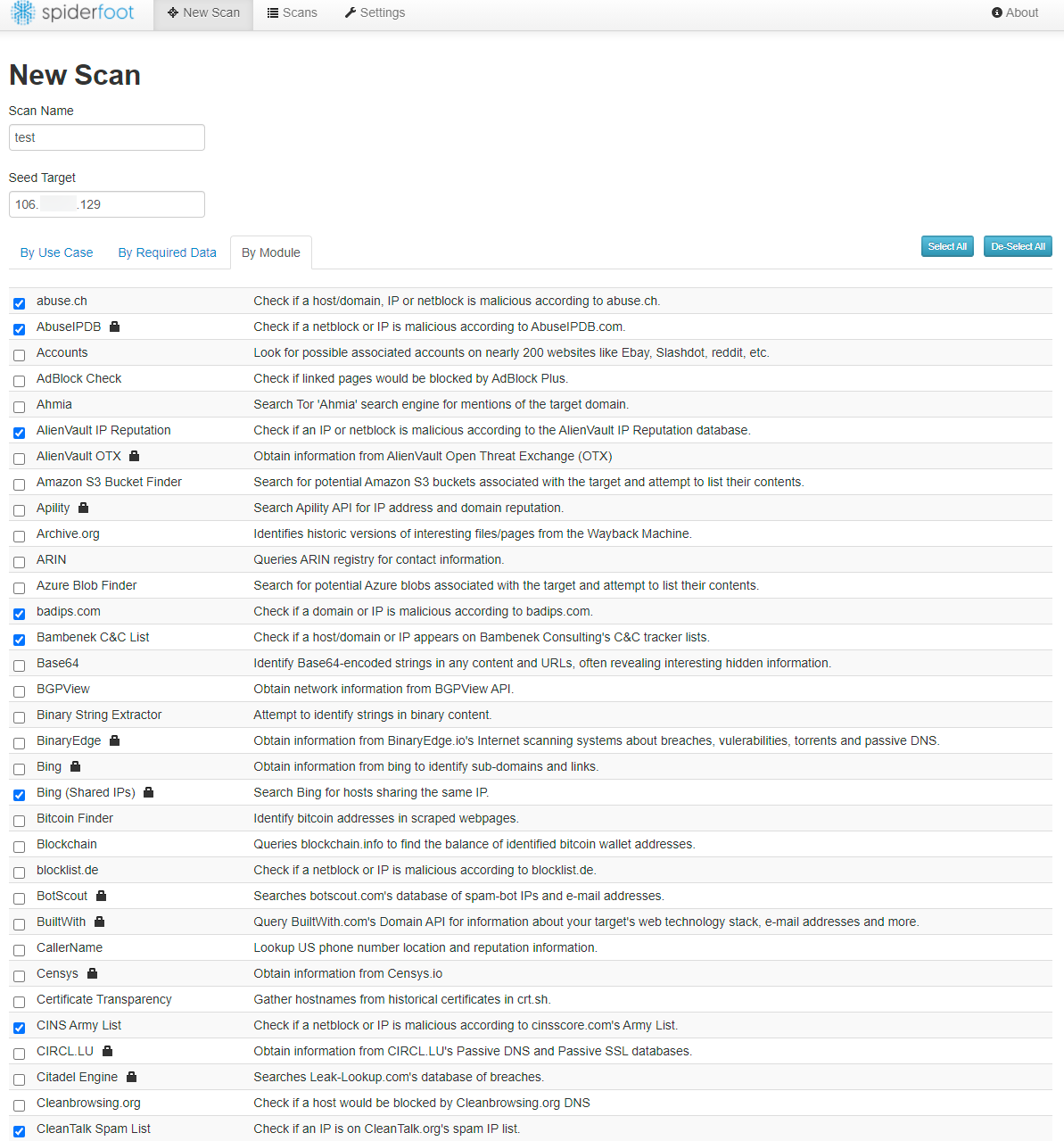Click the lock icon next to CIRCL.LU
The width and height of the screenshot is (1064, 1141).
(107, 1051)
